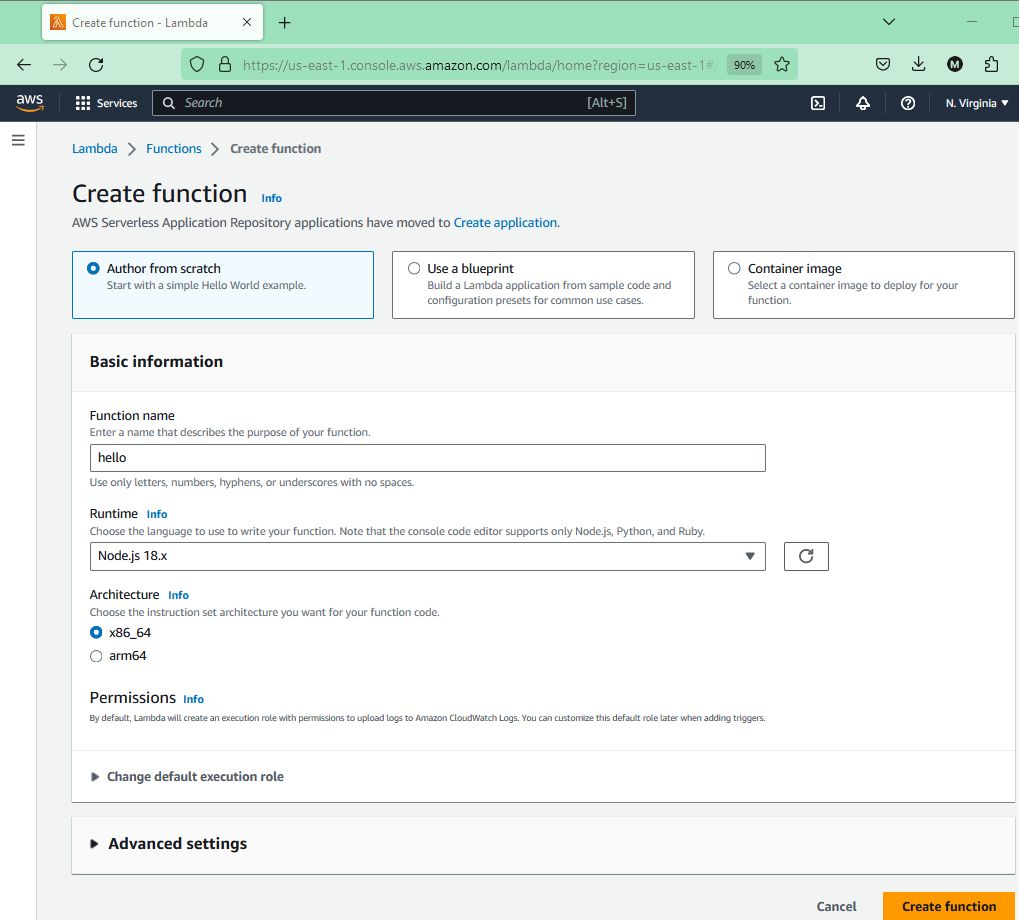Screen dimensions: 1019x920
Task: Click the AWS logo home icon
Action: coord(29,103)
